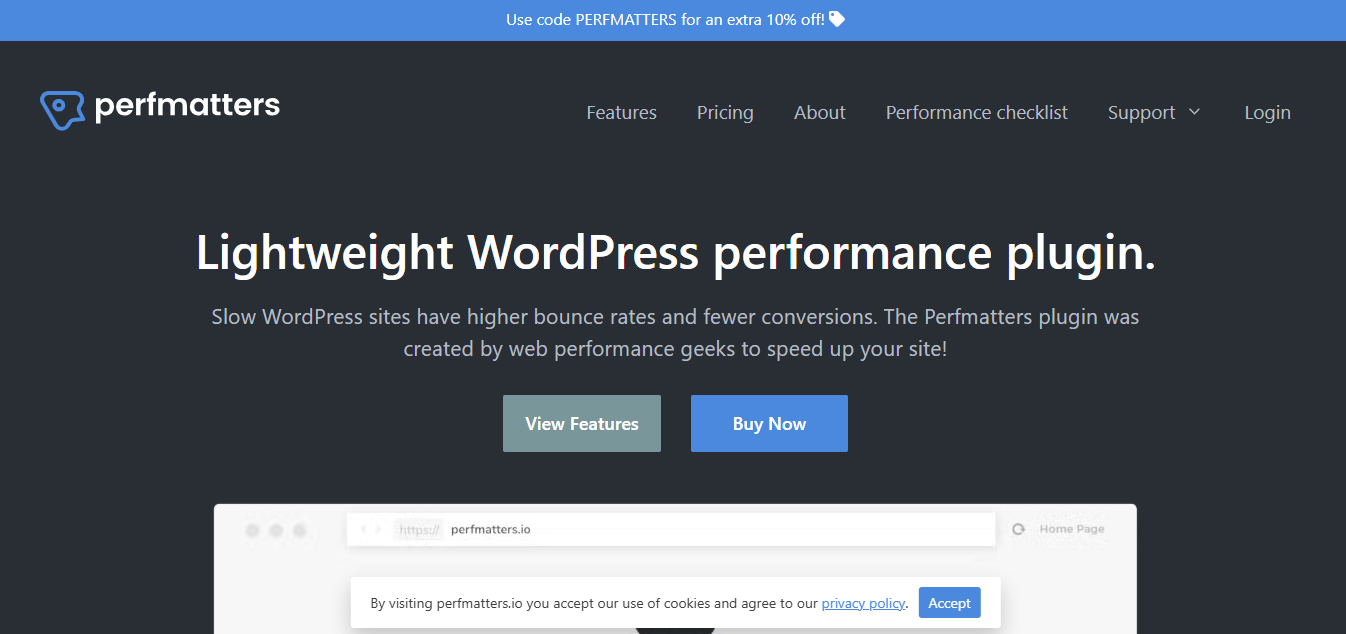This screenshot has height=634, width=1346.
Task: Click the View Features button
Action: pos(582,423)
